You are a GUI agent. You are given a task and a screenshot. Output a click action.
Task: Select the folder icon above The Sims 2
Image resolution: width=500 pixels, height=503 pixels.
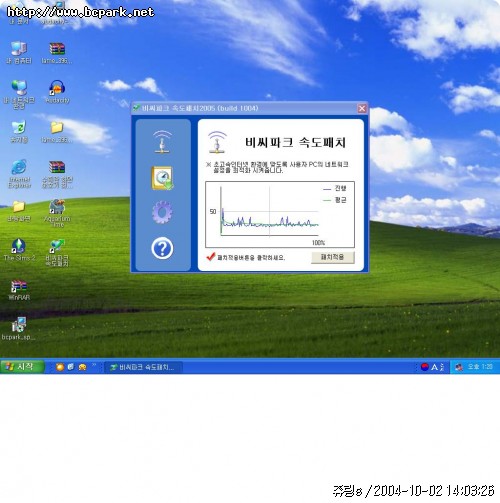(19, 211)
